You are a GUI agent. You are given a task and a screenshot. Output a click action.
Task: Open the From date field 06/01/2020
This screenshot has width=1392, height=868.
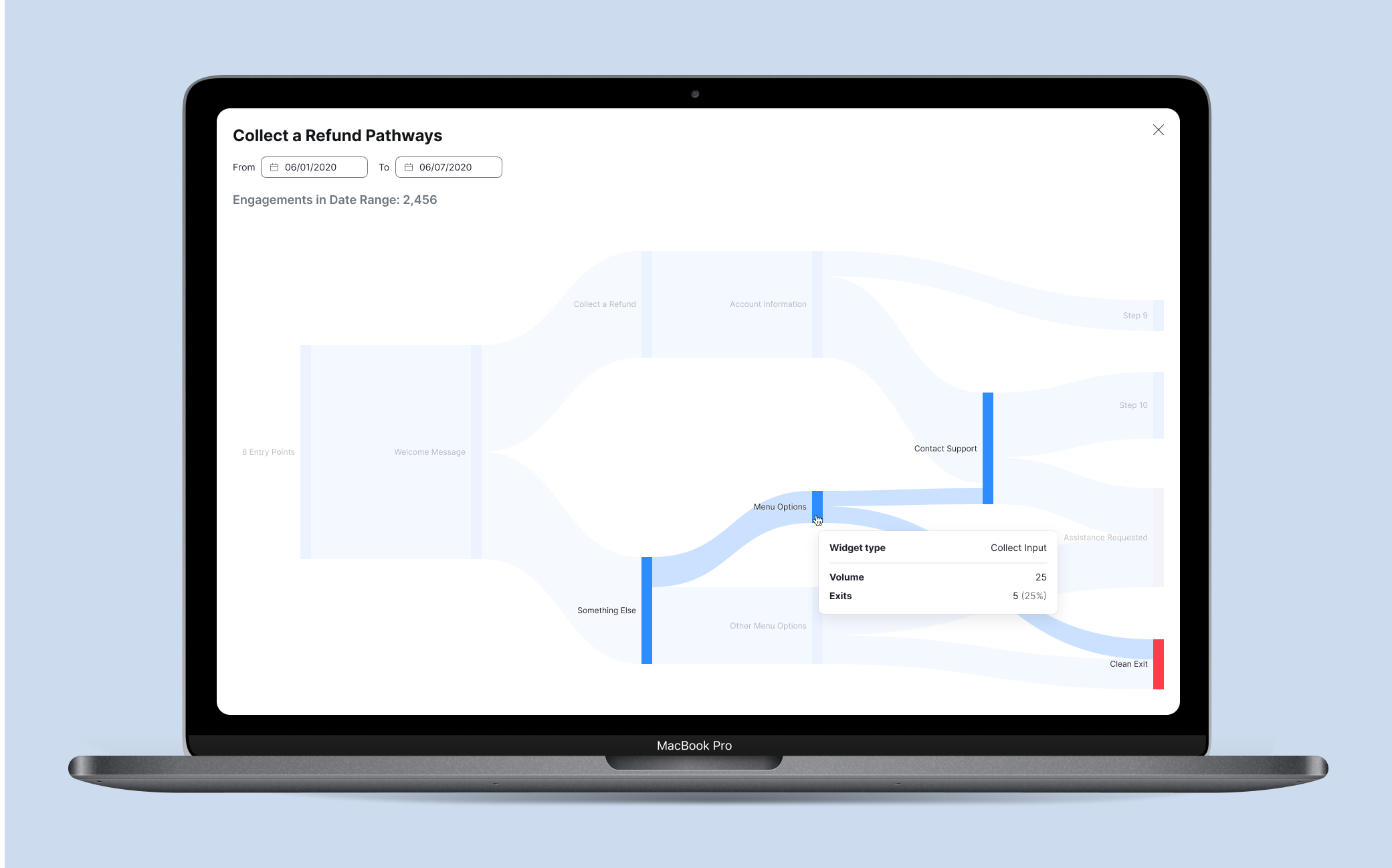coord(314,167)
